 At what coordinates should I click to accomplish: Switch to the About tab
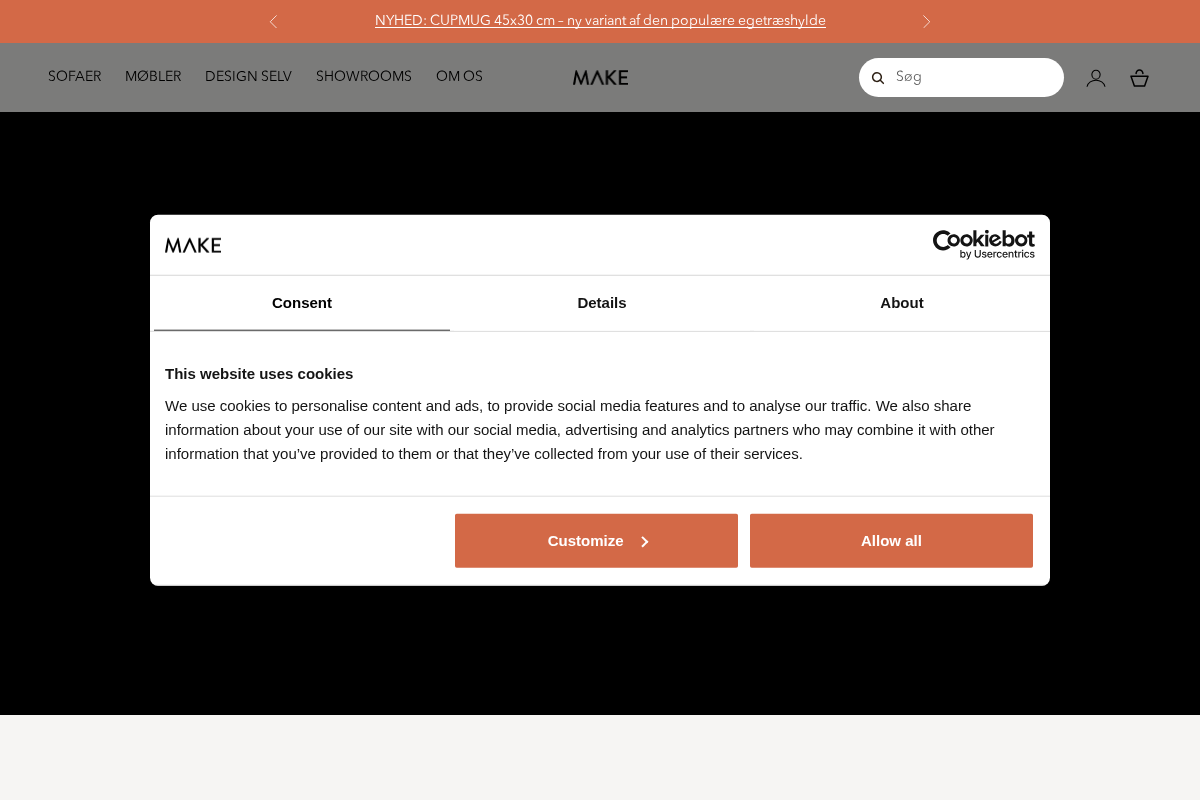901,303
